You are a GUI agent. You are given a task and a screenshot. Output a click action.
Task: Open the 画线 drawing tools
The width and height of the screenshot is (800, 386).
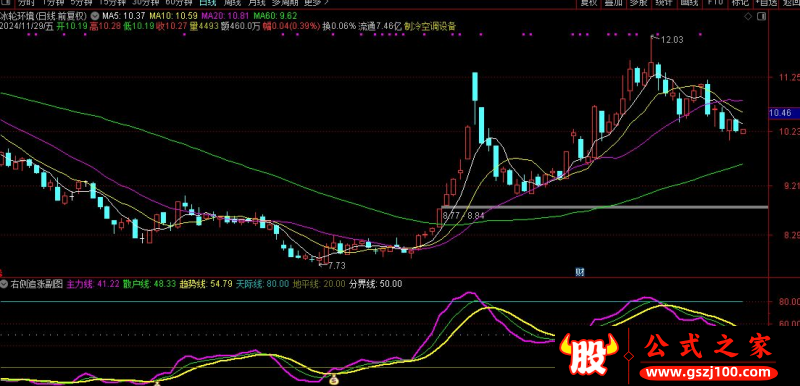tap(689, 3)
